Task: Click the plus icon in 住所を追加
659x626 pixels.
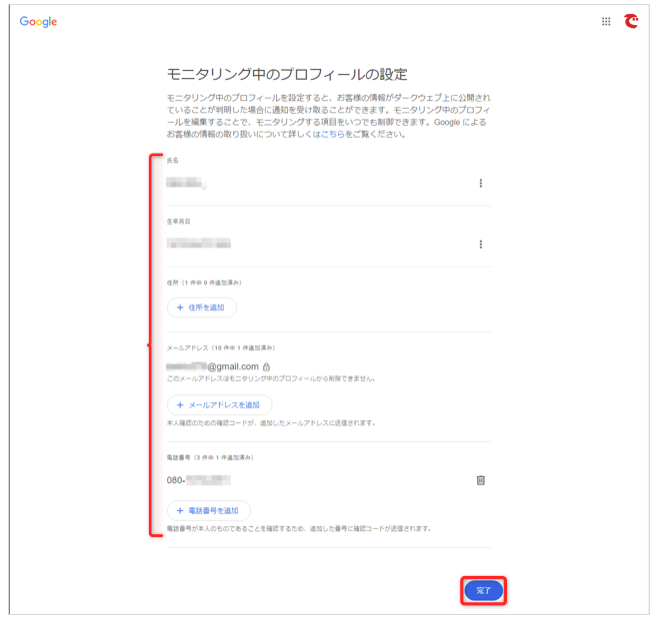Action: [180, 307]
